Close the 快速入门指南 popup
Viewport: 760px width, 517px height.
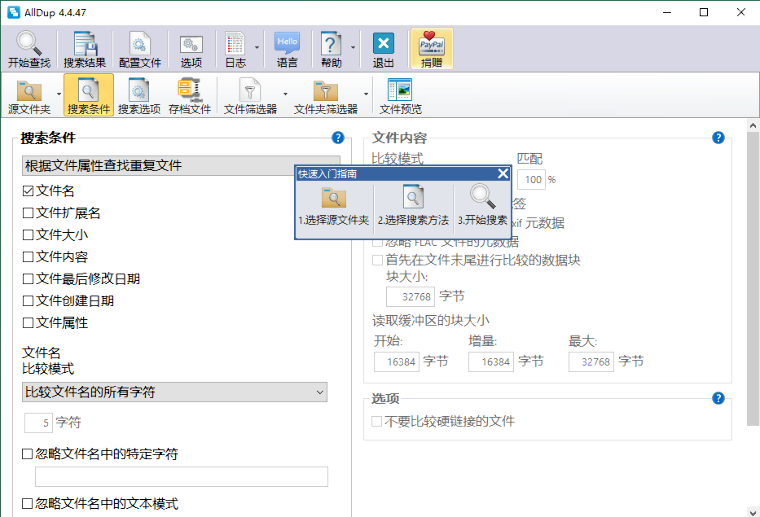[x=503, y=173]
